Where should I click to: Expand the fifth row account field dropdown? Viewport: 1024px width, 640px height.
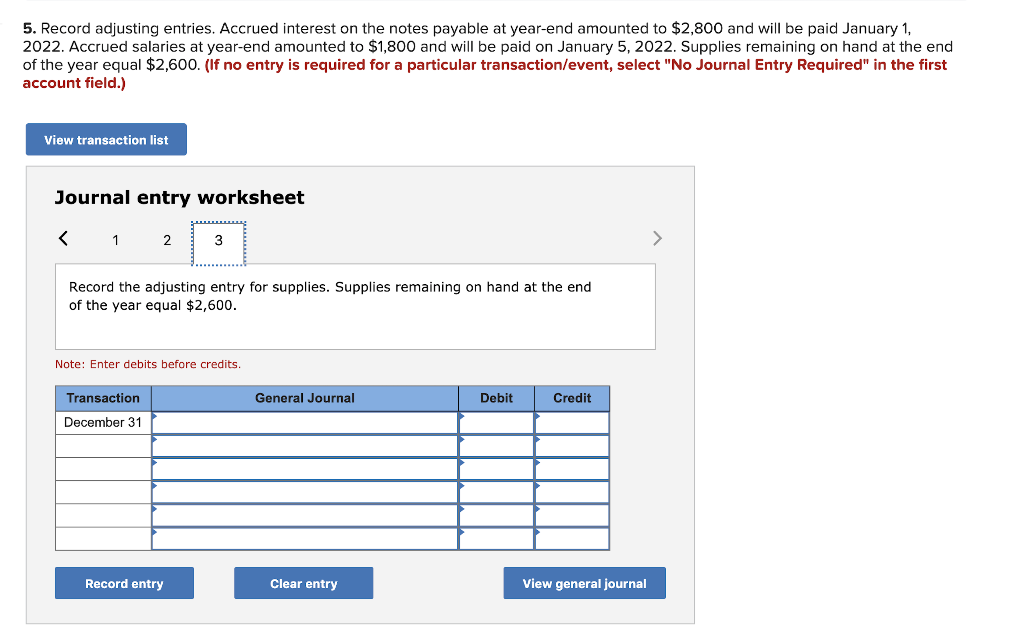(304, 514)
